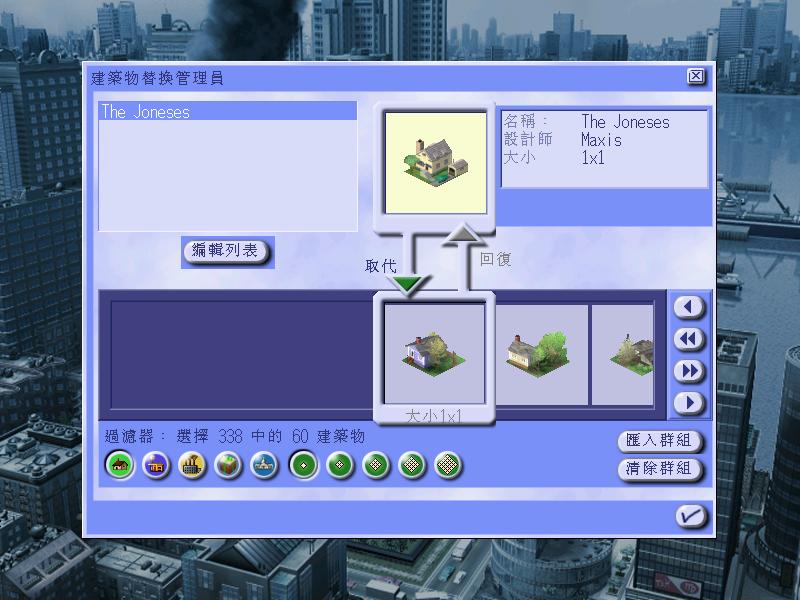
Task: Select The Joneses in the building list
Action: click(x=228, y=112)
